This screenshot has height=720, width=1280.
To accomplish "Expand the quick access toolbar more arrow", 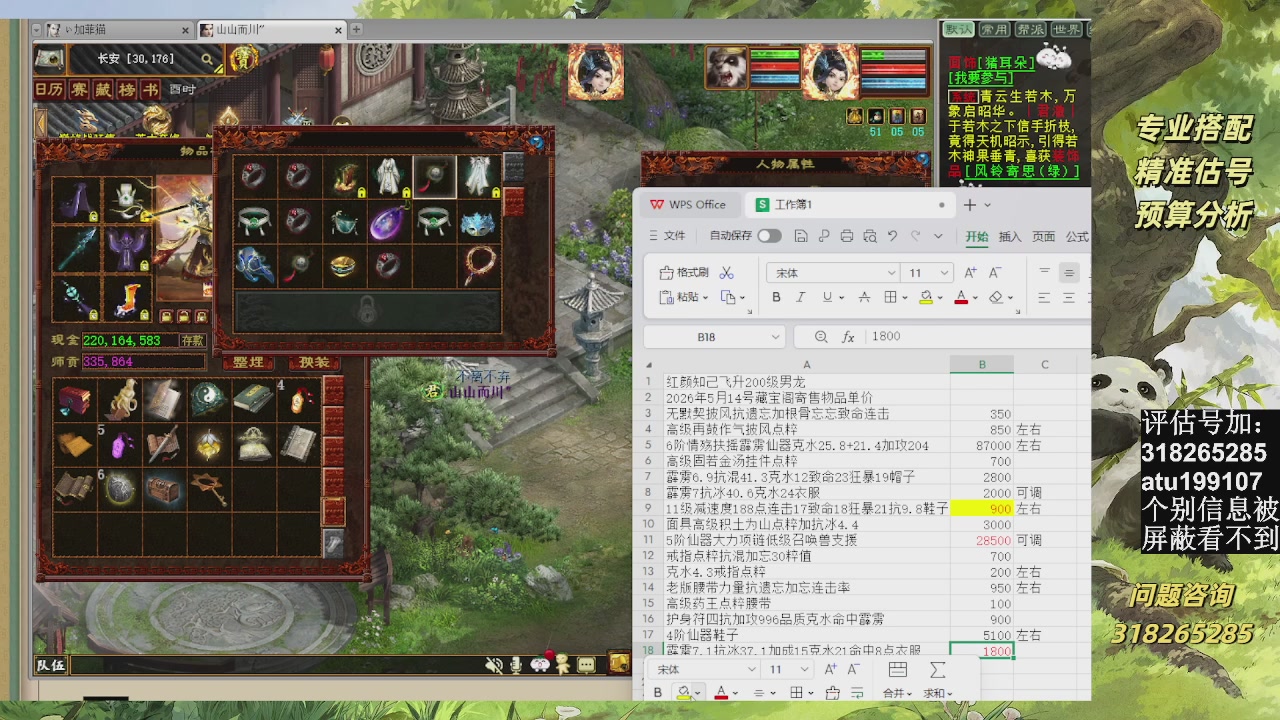I will point(938,236).
